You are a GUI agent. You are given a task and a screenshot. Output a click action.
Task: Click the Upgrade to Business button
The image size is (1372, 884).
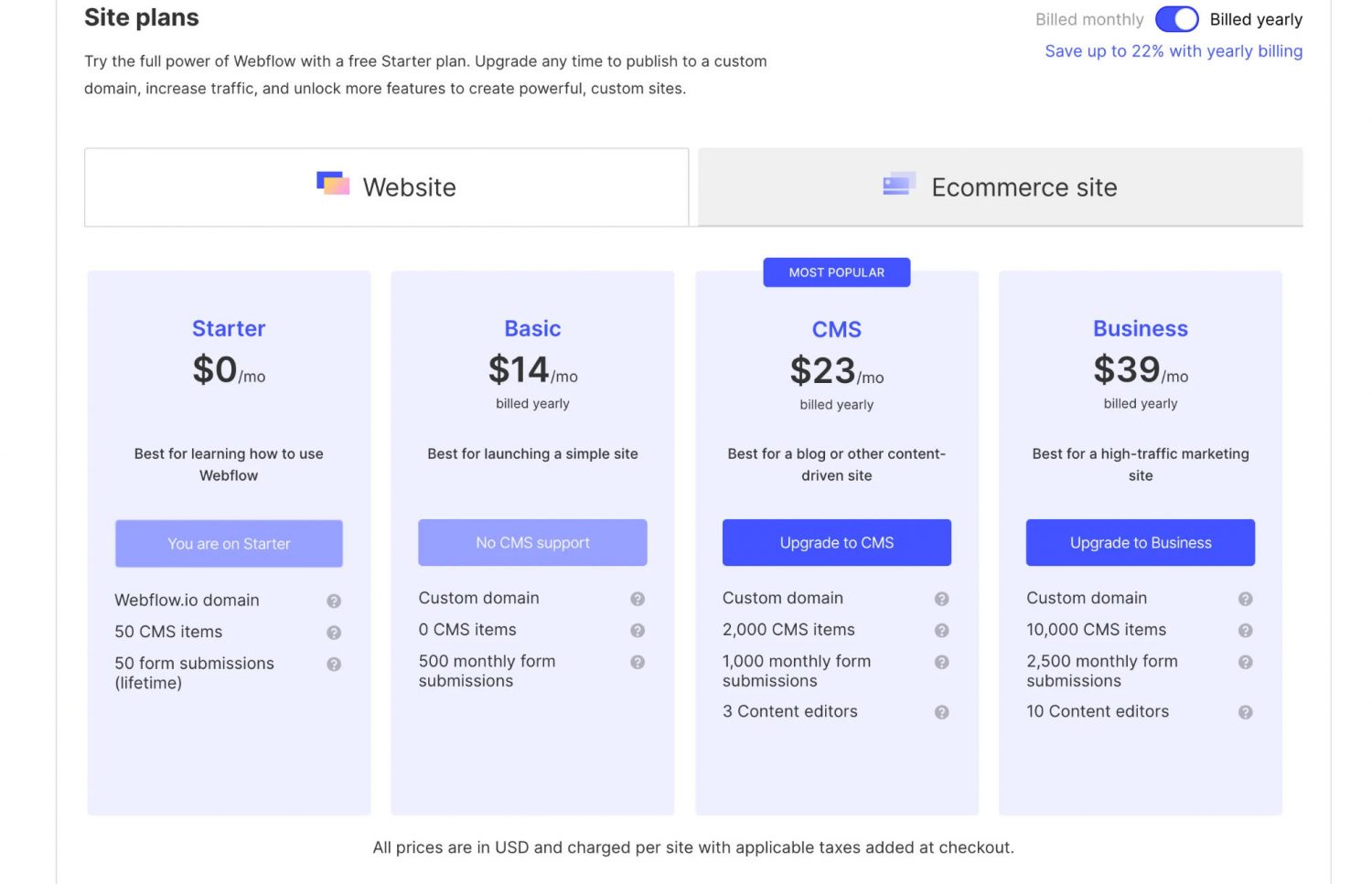[1140, 543]
